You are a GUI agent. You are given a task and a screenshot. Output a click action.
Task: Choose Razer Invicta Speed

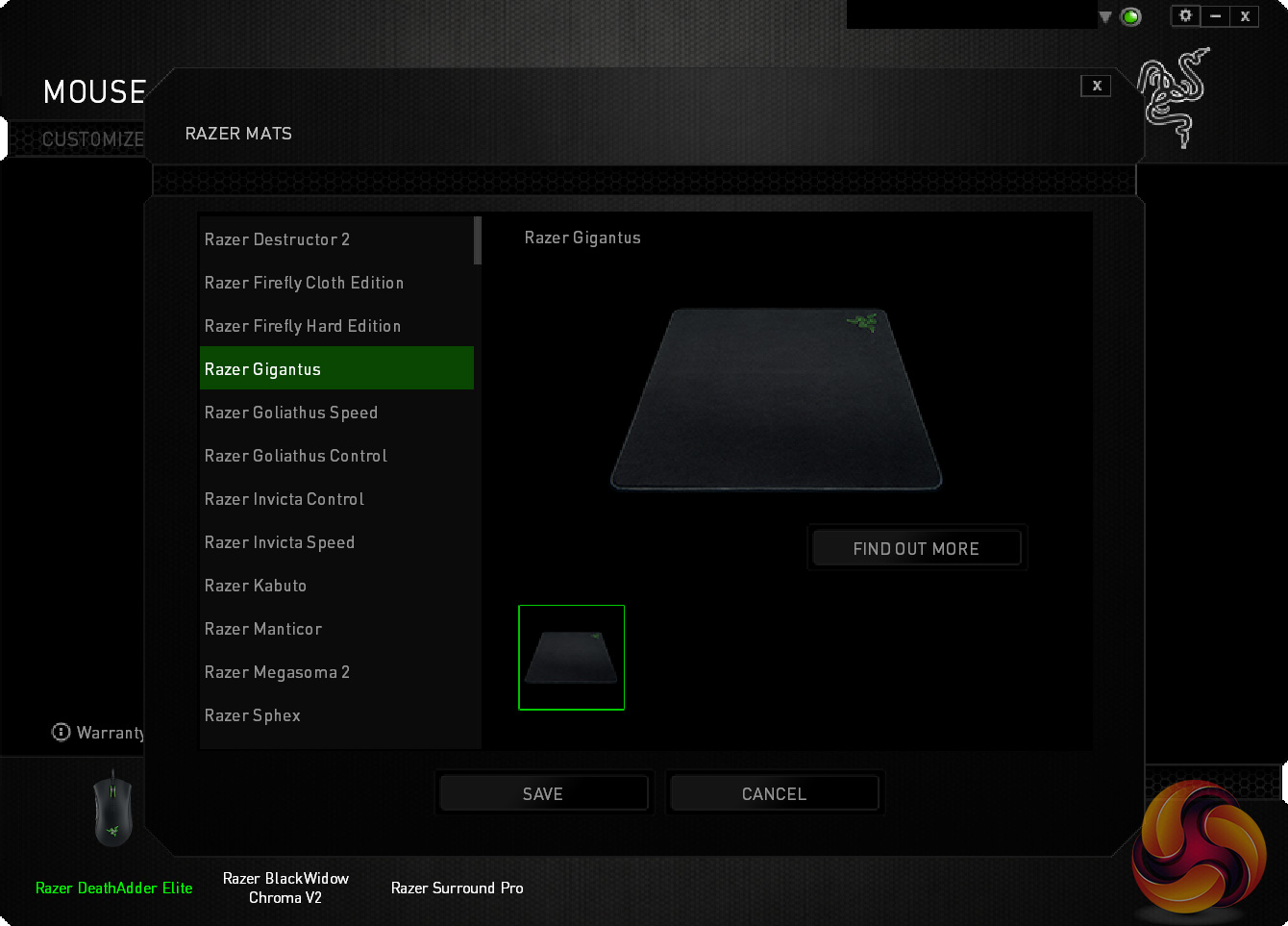(336, 542)
